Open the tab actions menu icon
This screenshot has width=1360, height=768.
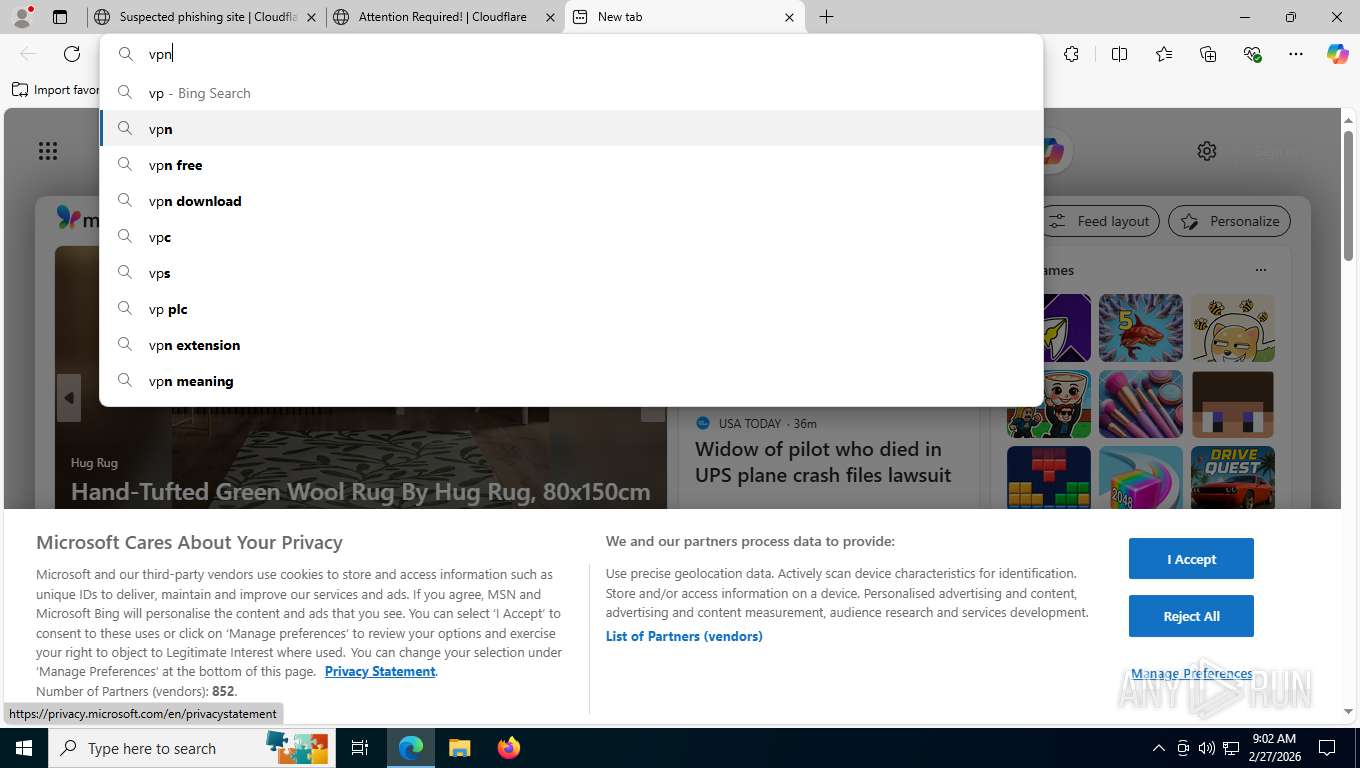point(60,17)
